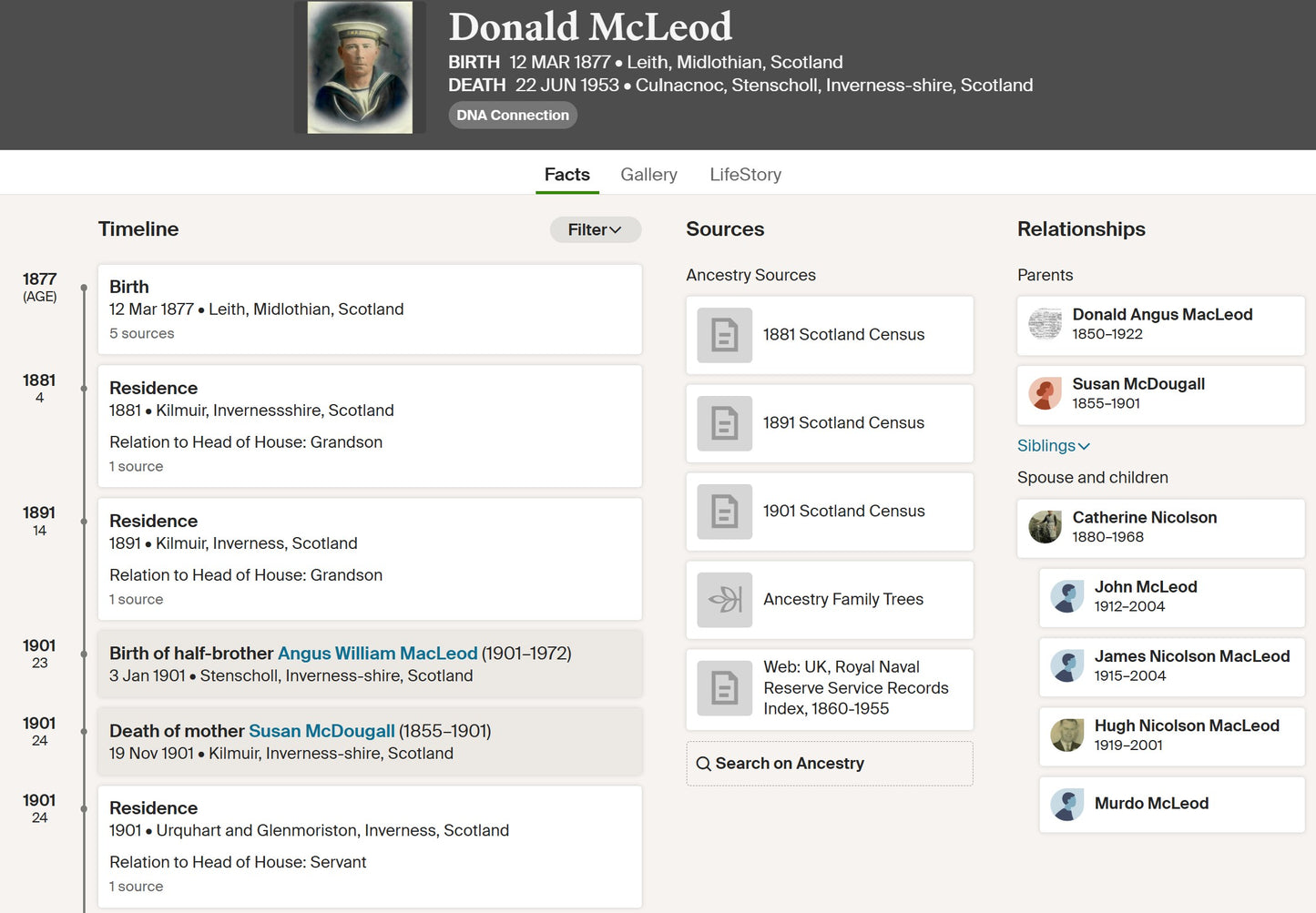Screen dimensions: 1316x913
Task: Follow the Susan McDougall link in timeline
Action: [x=321, y=731]
